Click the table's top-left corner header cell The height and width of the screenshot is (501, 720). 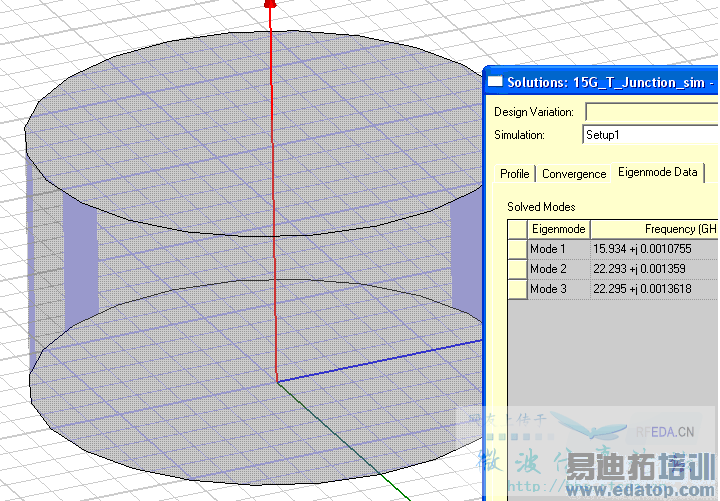point(517,229)
